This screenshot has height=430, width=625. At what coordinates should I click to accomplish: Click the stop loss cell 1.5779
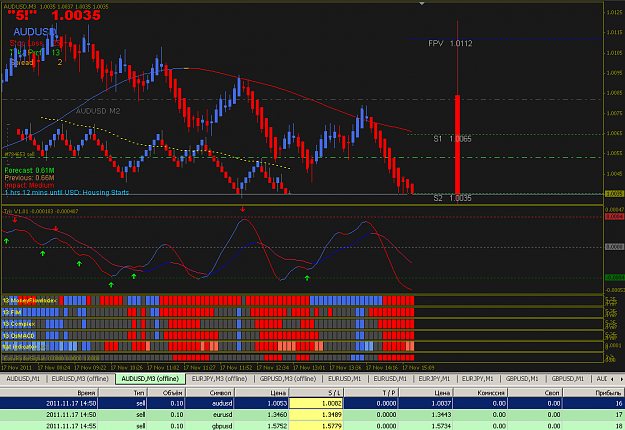316,426
